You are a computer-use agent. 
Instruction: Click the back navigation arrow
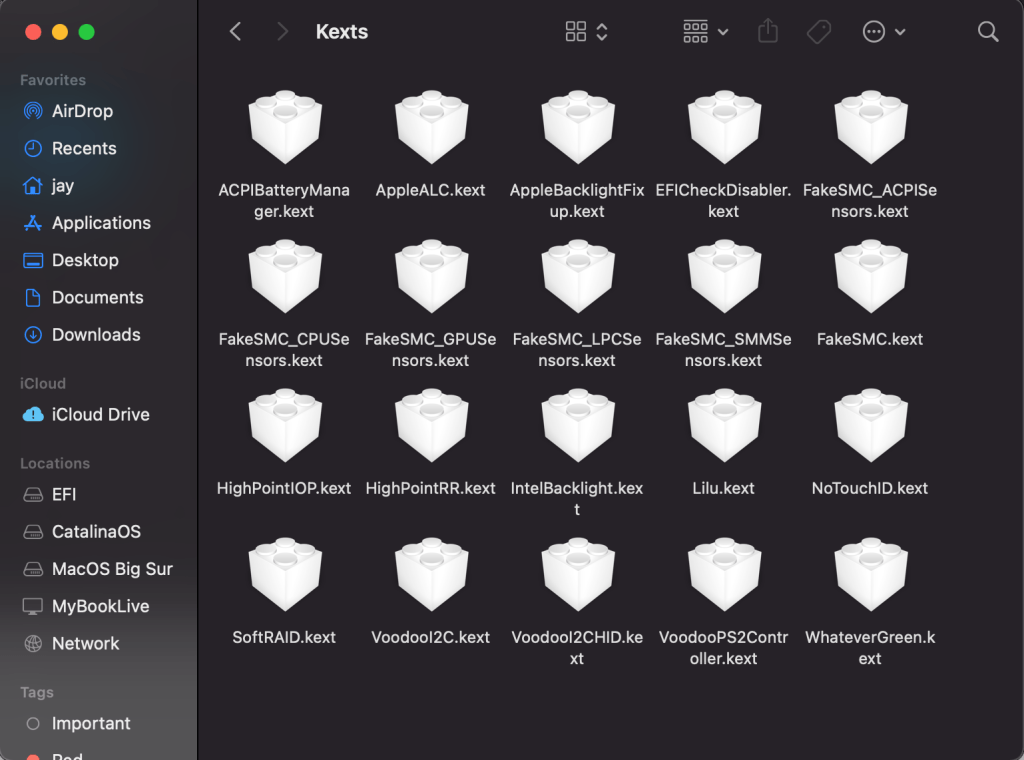click(236, 32)
